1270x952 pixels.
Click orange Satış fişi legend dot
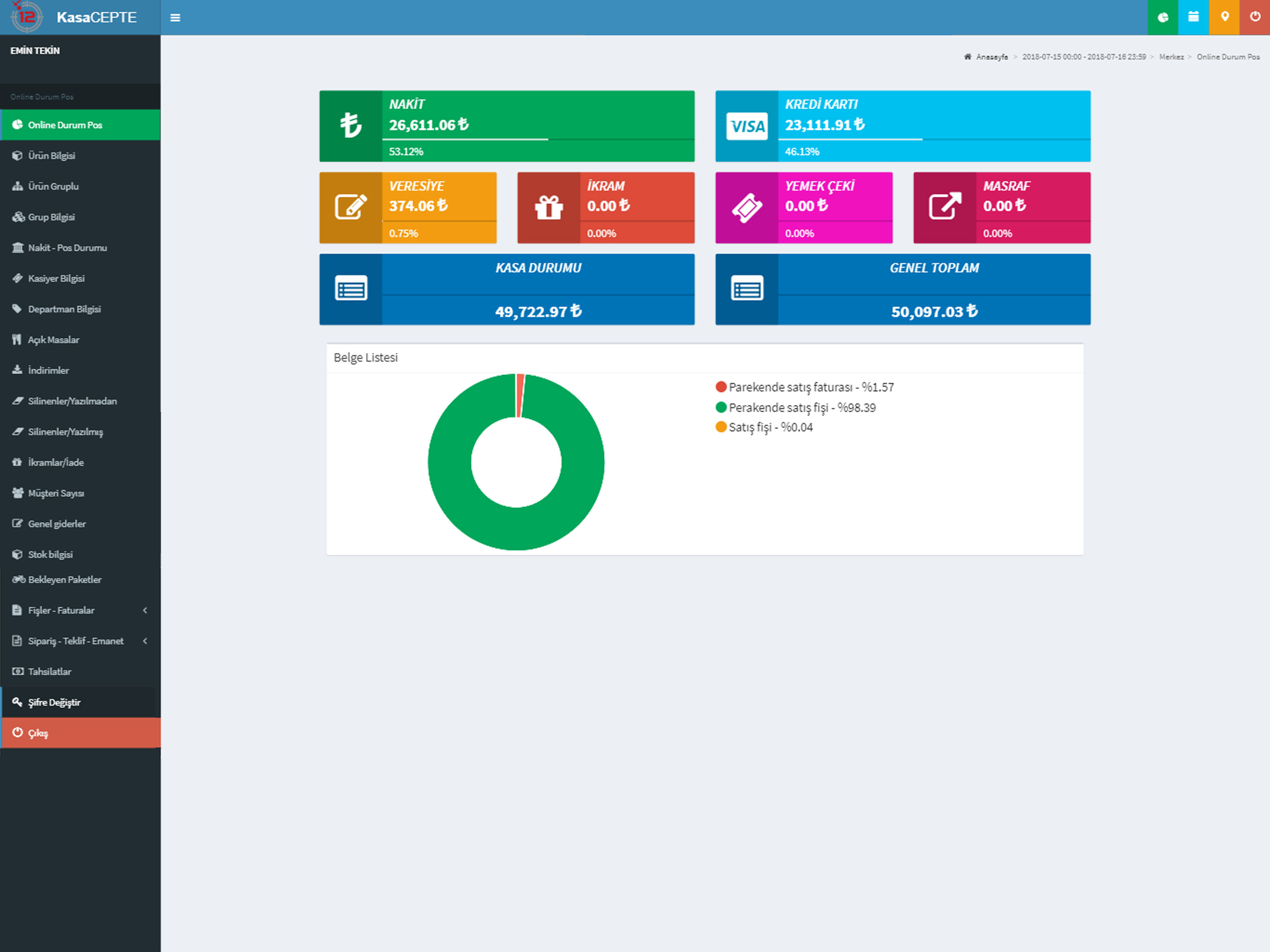[721, 427]
